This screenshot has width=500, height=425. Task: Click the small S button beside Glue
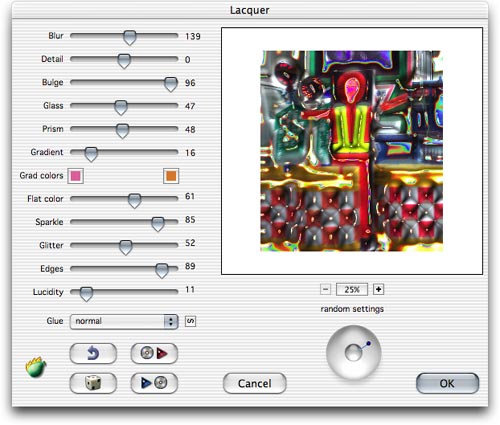[190, 321]
